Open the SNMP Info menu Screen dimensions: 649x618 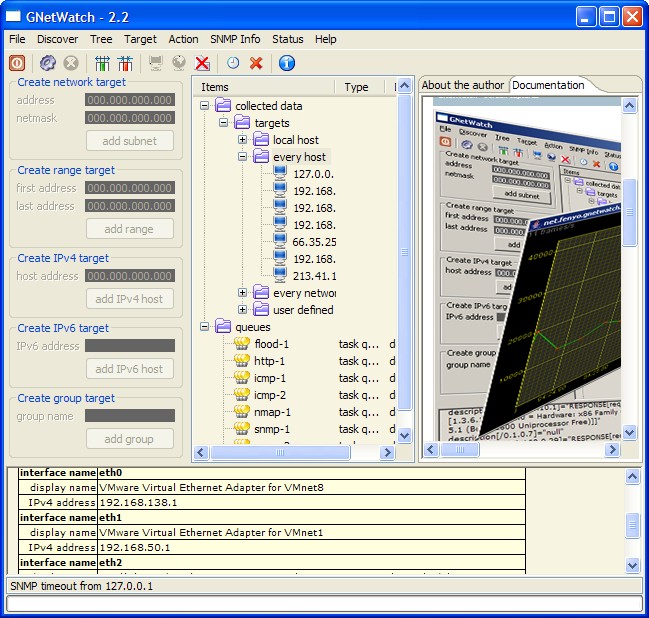click(x=235, y=39)
